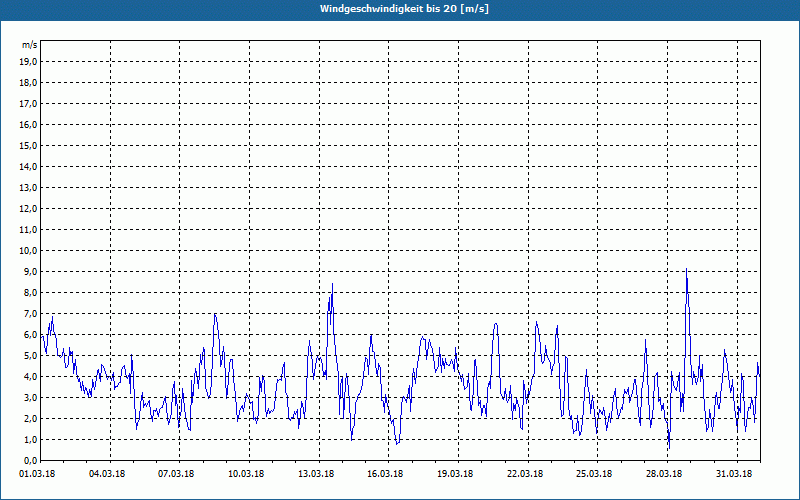This screenshot has width=800, height=500.
Task: Click the 28.03.18 date label
Action: 664,473
